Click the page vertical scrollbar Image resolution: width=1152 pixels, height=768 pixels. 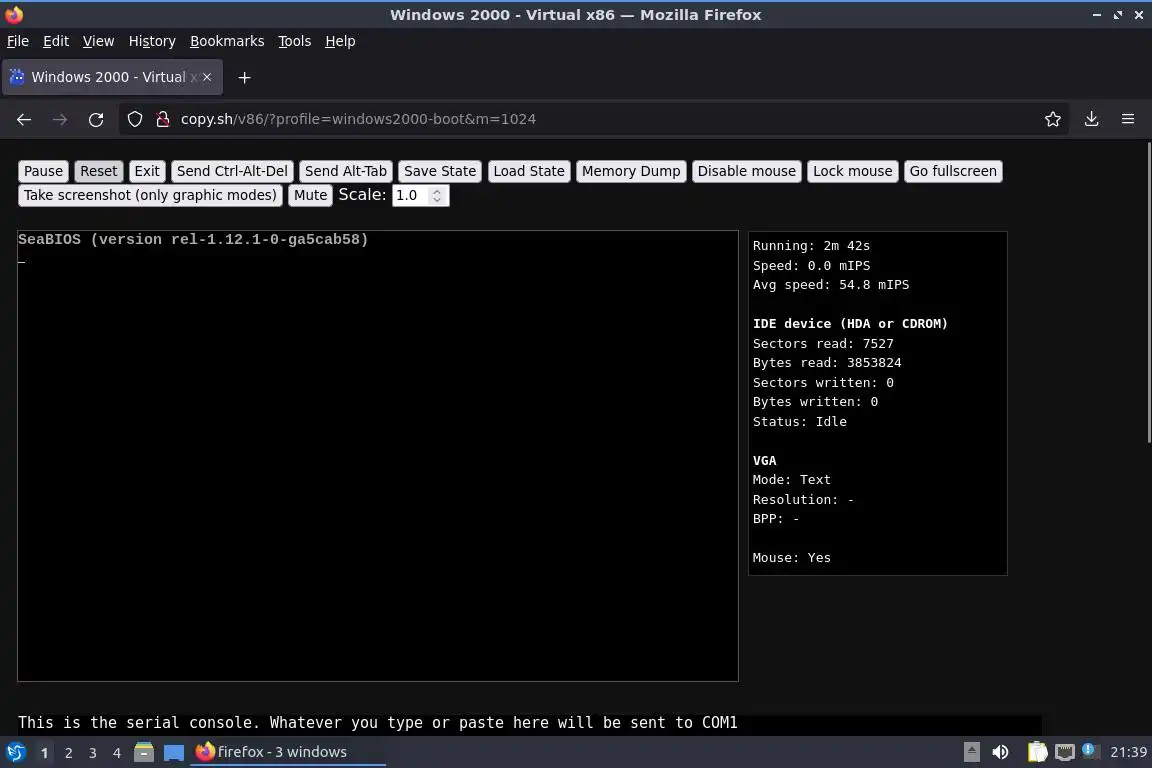coord(1148,293)
